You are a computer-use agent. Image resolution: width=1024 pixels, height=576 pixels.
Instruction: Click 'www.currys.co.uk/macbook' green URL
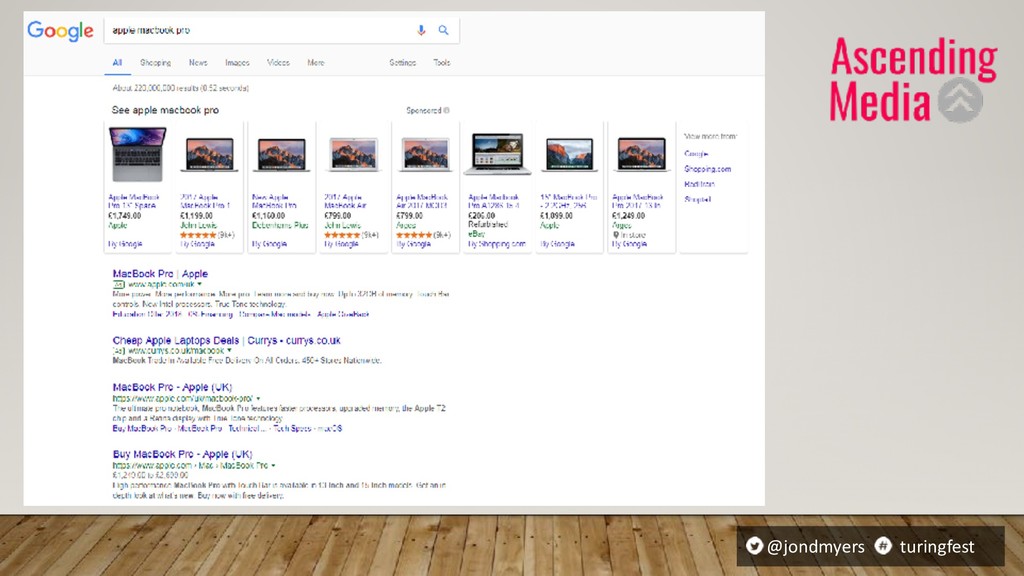(x=176, y=351)
